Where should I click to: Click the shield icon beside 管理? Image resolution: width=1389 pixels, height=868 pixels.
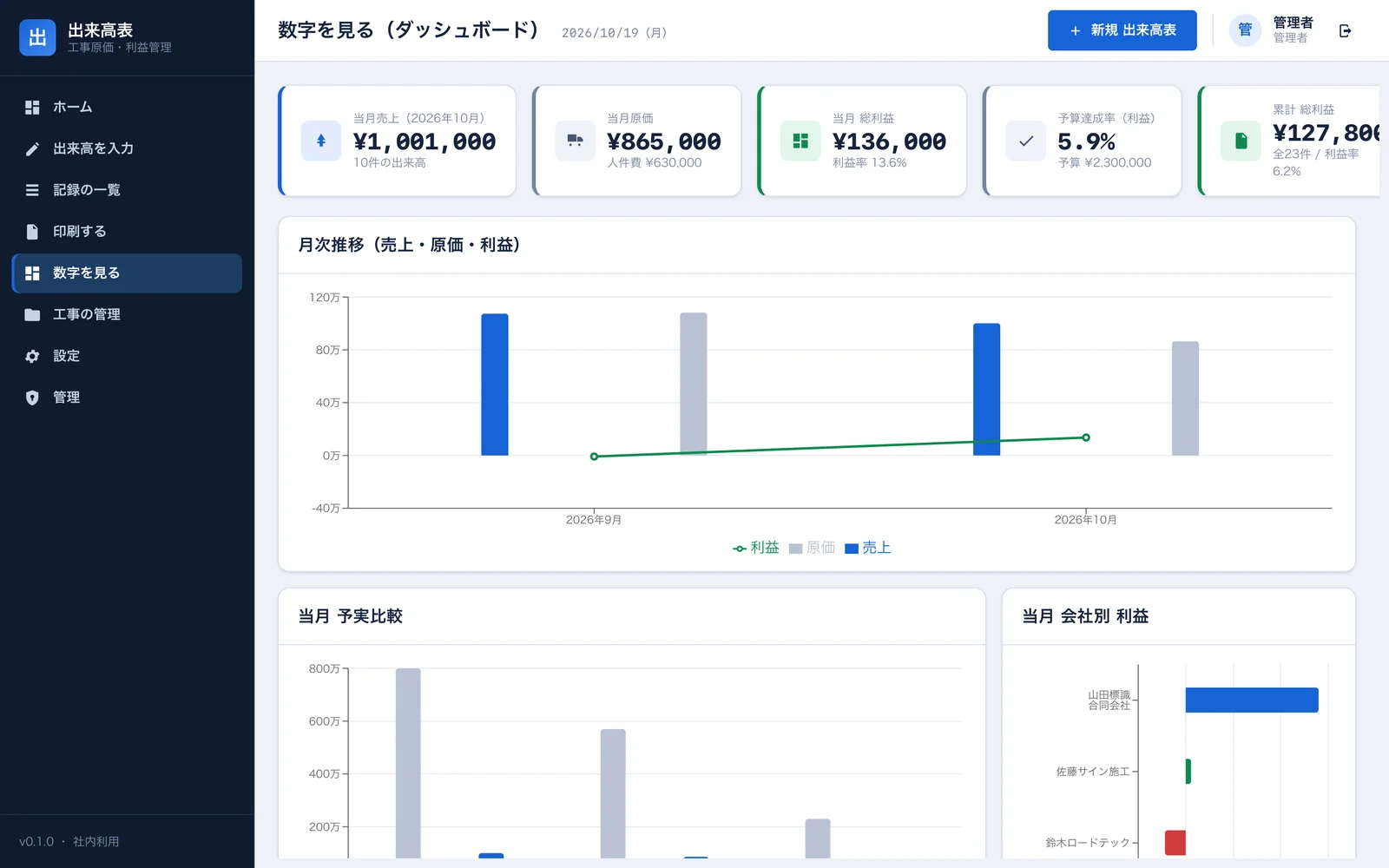click(x=32, y=398)
